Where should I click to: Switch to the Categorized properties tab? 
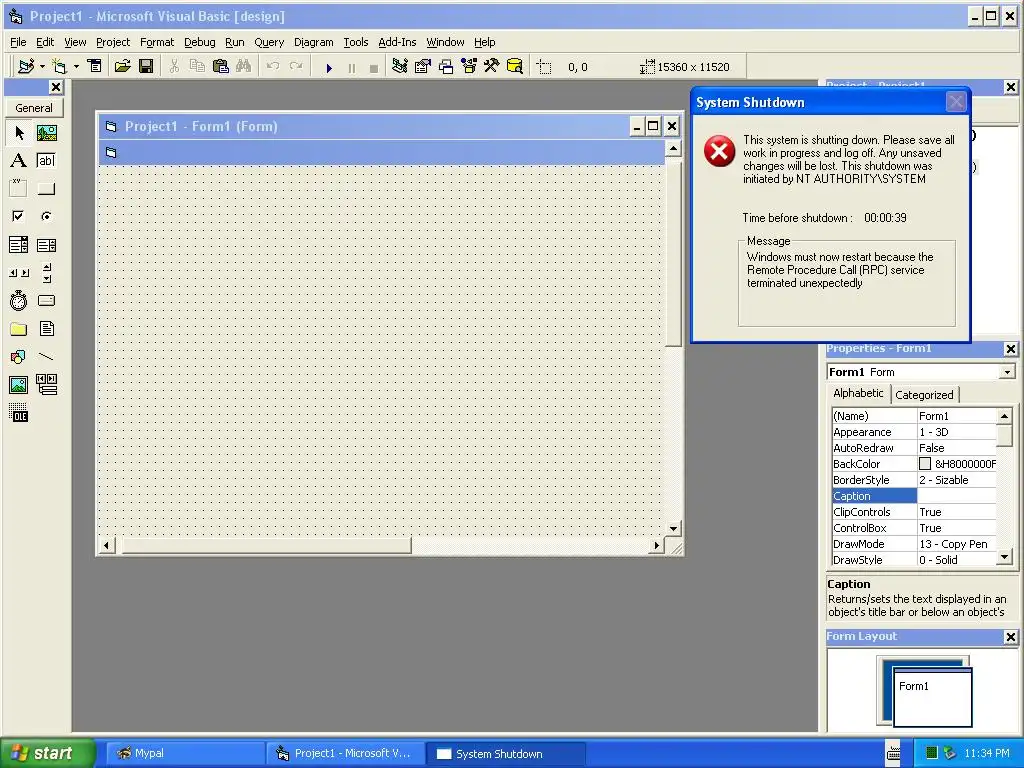click(924, 394)
